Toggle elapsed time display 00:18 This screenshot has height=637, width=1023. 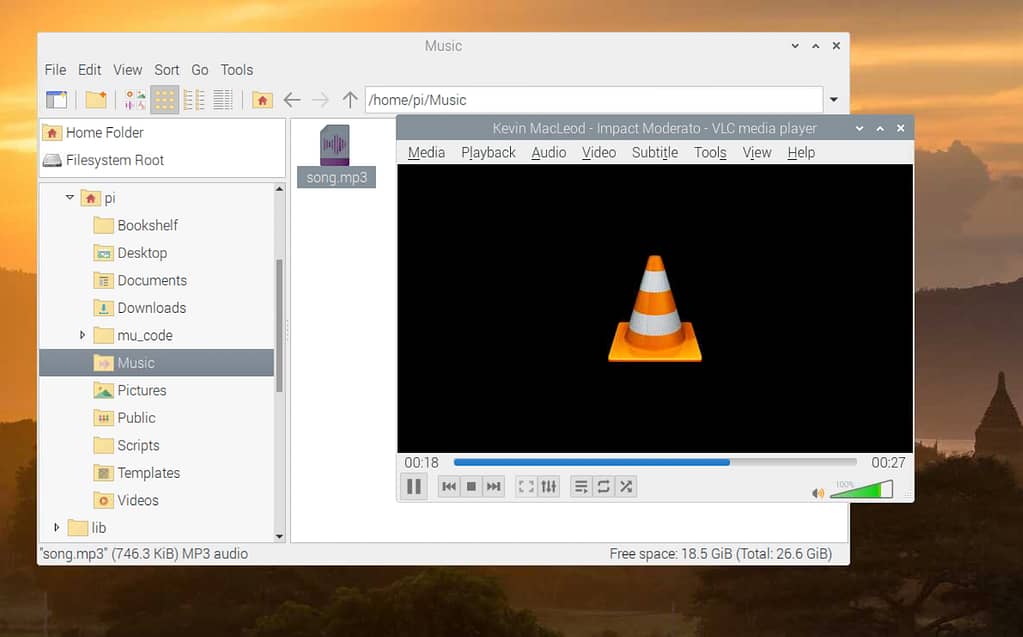(421, 463)
